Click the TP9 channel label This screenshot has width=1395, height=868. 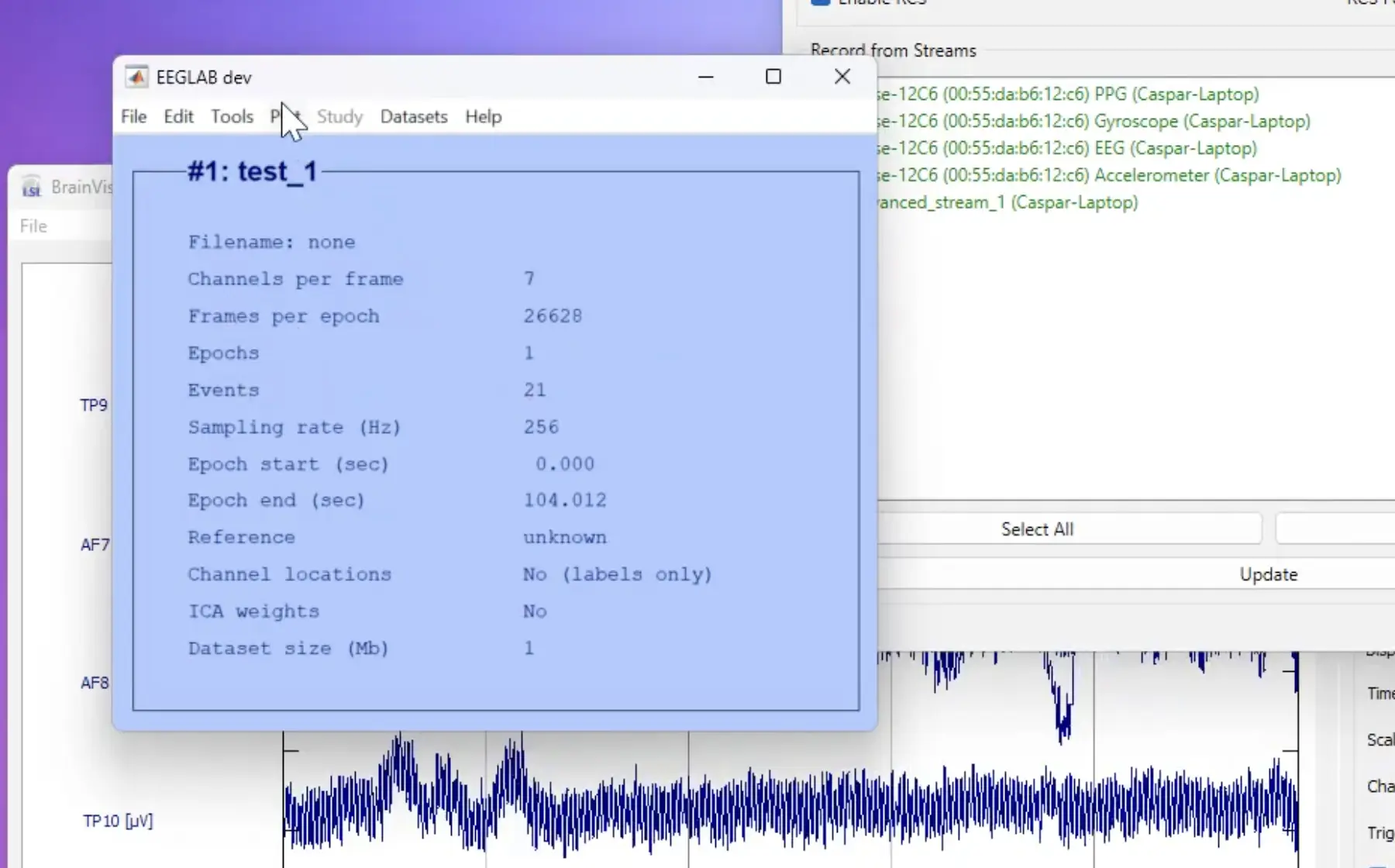click(94, 405)
